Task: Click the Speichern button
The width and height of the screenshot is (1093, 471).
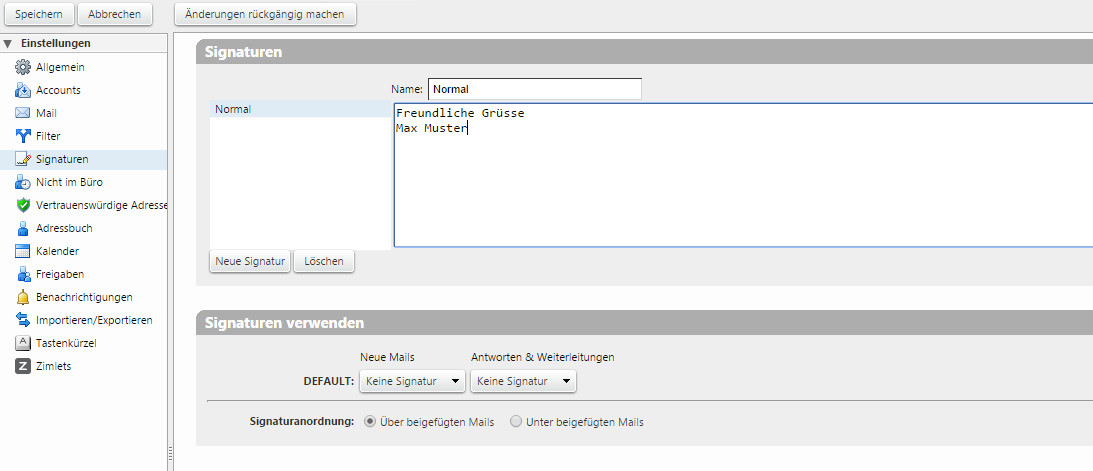Action: pos(38,14)
